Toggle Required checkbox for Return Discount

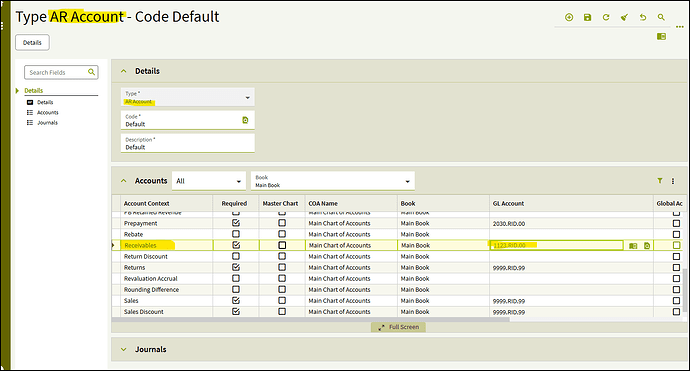click(x=236, y=256)
